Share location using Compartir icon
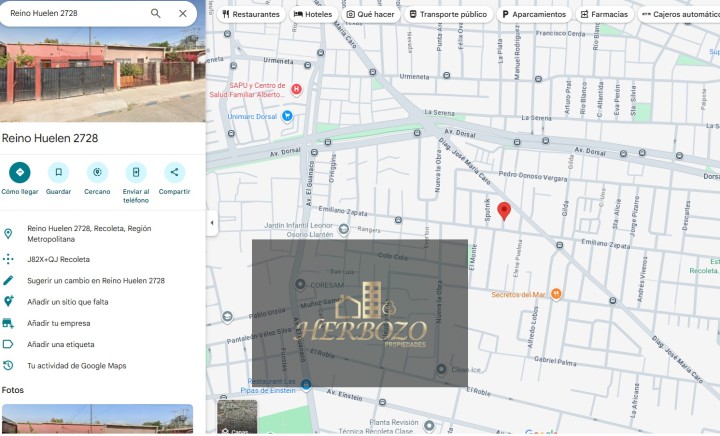 tap(174, 172)
